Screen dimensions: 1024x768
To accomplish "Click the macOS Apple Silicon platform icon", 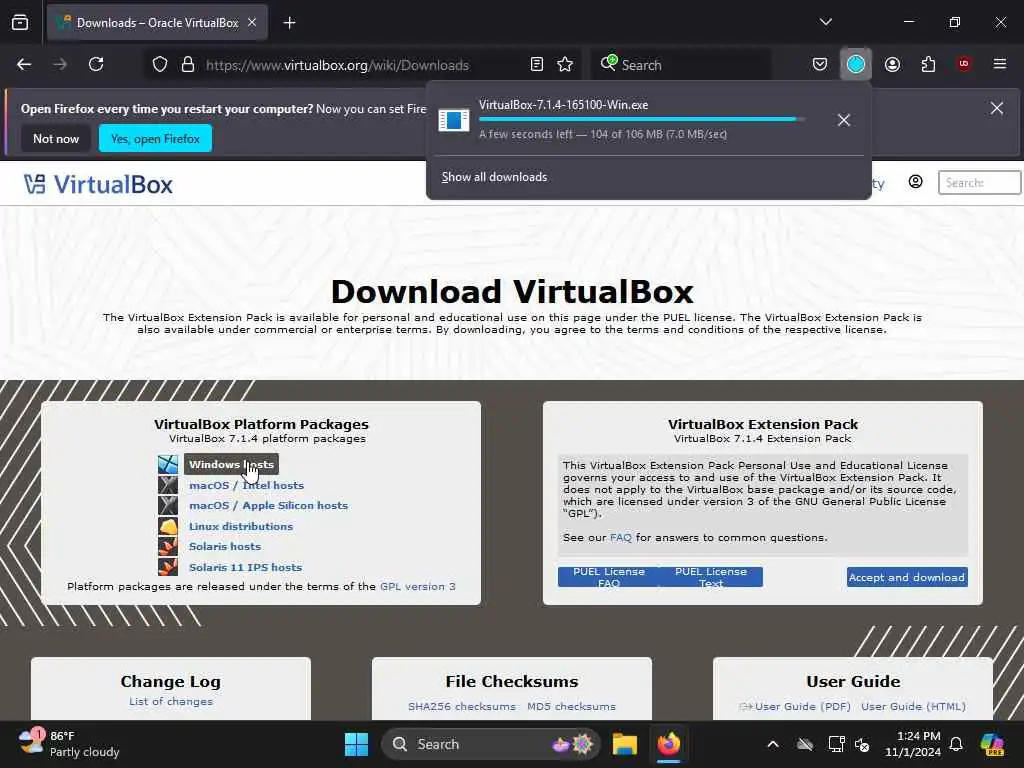I will point(168,505).
